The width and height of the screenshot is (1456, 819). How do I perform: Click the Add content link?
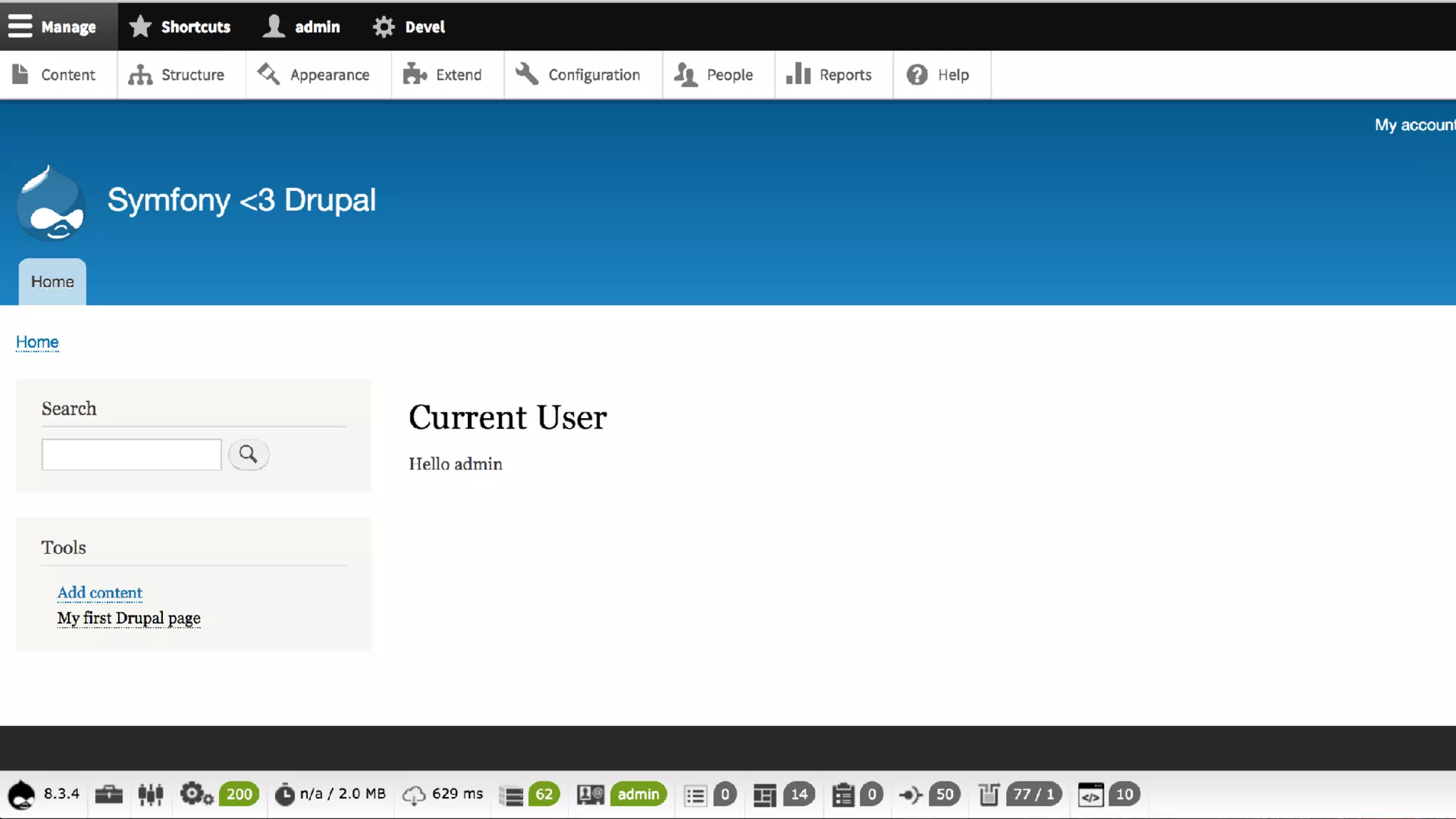[x=100, y=592]
